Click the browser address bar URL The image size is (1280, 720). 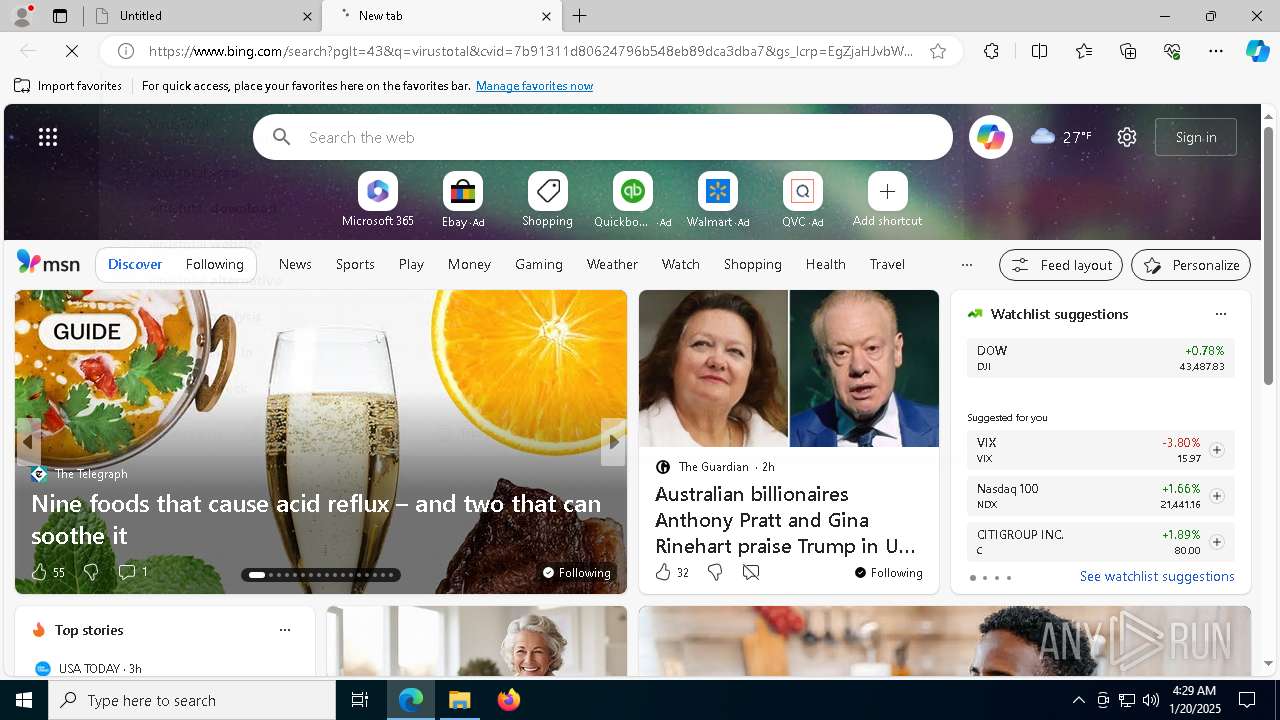click(531, 51)
